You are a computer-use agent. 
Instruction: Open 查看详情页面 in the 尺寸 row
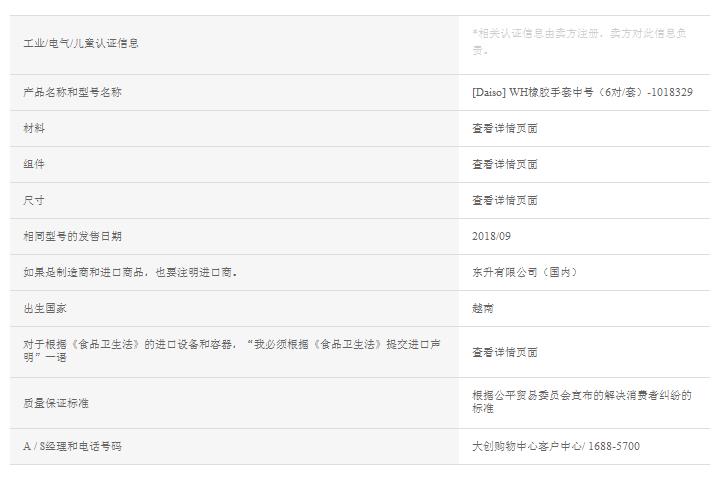(x=505, y=200)
